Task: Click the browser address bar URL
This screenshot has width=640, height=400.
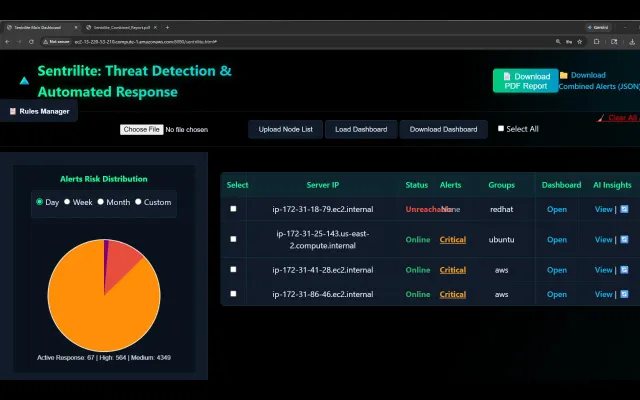Action: click(145, 42)
